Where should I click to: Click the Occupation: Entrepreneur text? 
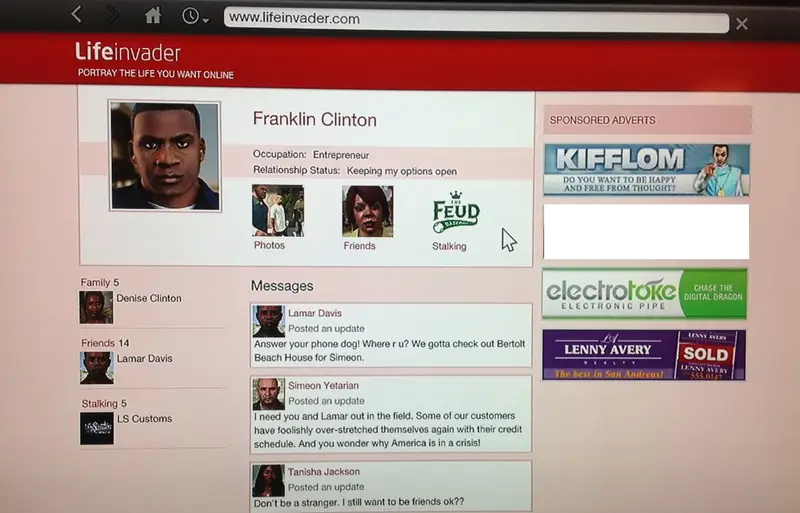coord(311,154)
